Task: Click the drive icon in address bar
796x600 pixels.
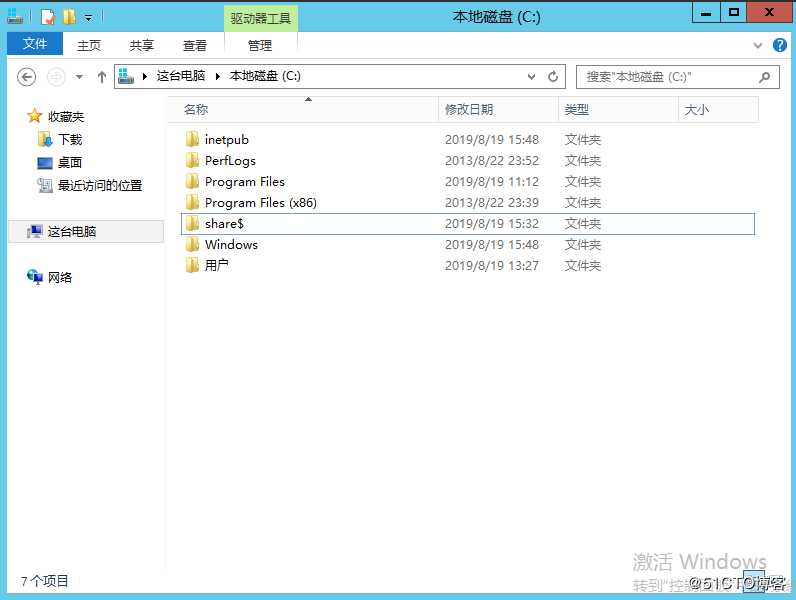Action: coord(125,76)
